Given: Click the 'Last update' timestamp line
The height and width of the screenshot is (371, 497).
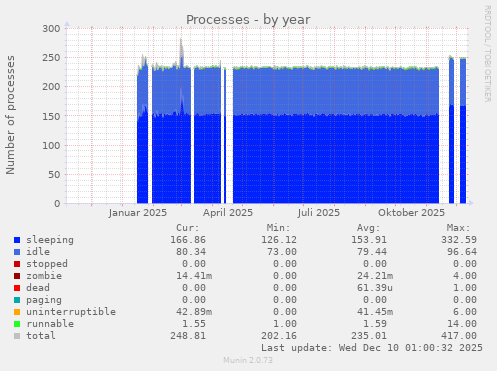Looking at the screenshot, I should pos(372,348).
